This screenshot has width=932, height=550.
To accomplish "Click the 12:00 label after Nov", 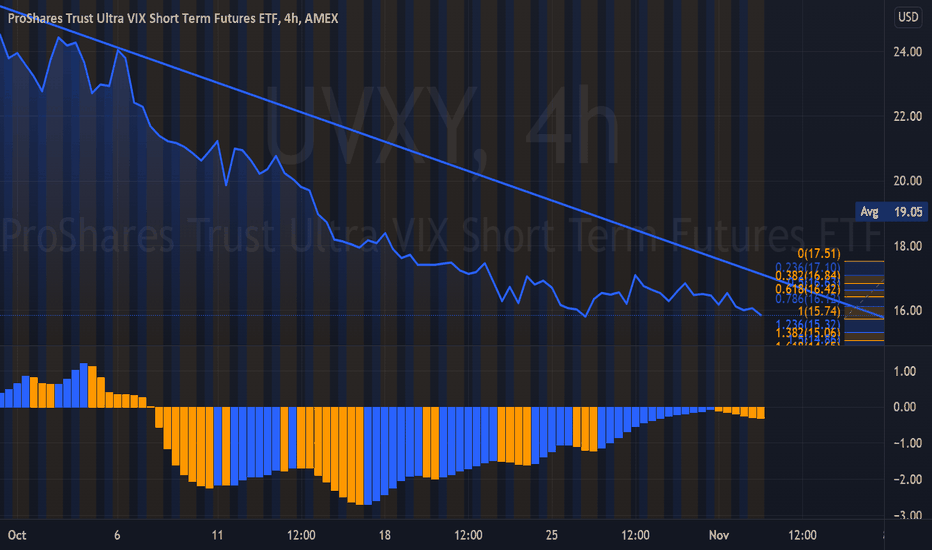I will point(802,535).
